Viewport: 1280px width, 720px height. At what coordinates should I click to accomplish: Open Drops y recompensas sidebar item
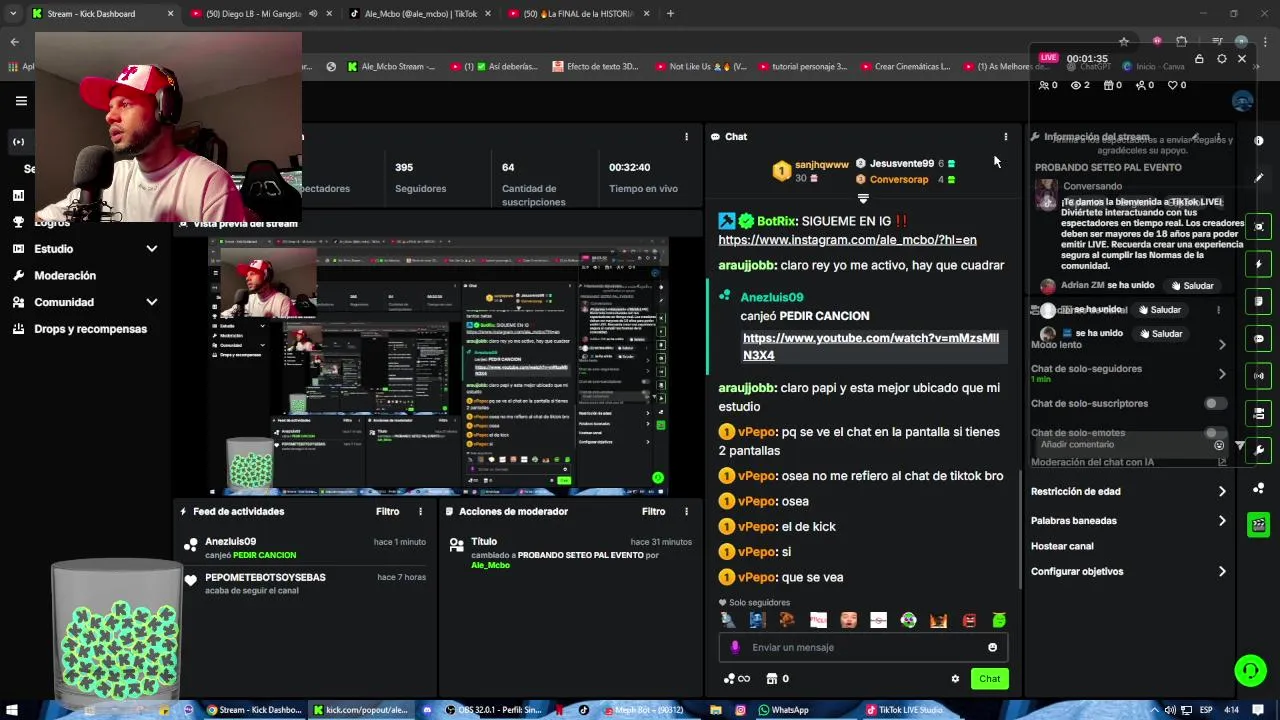[90, 329]
